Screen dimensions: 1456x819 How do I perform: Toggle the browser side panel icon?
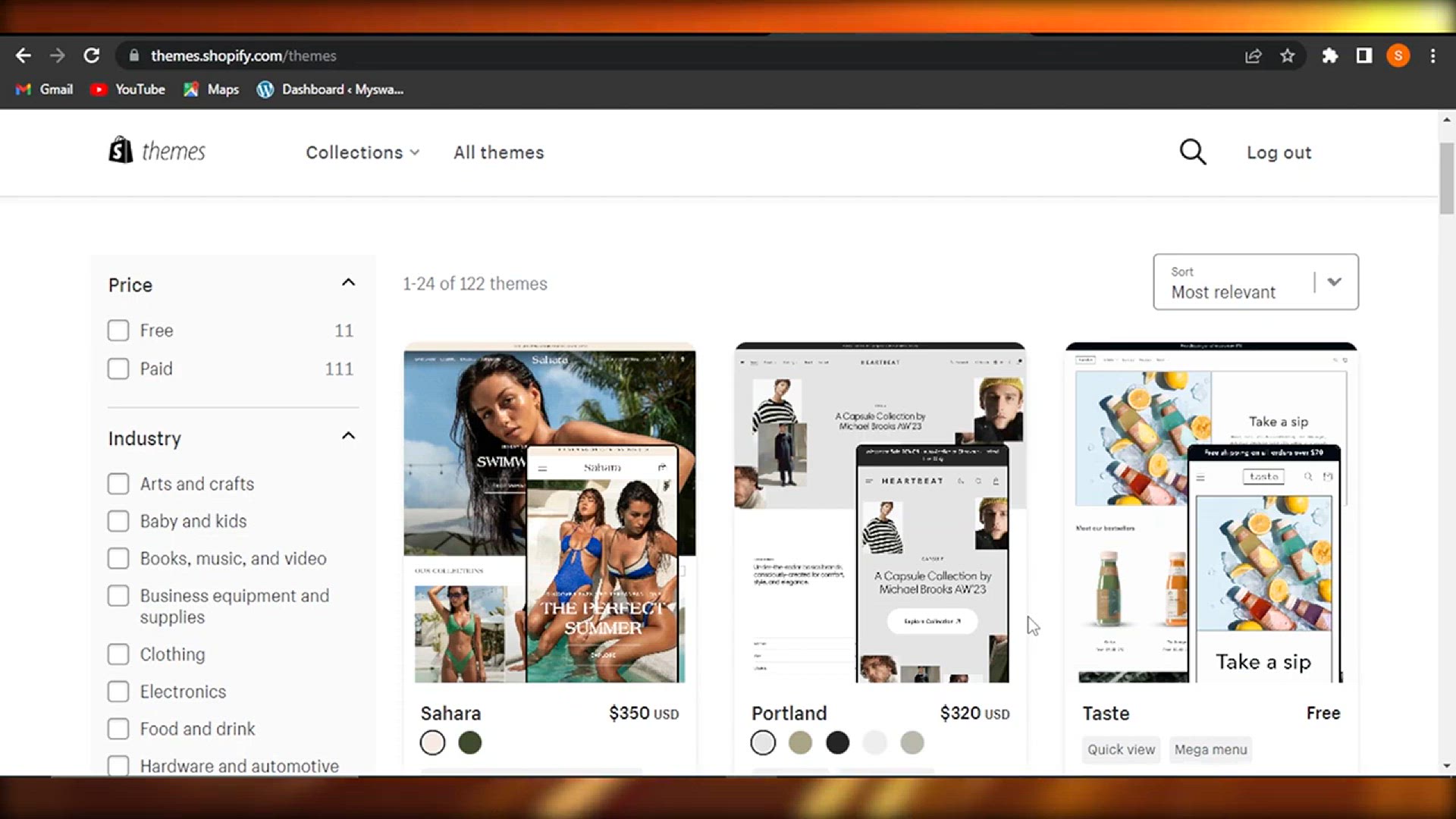(x=1363, y=55)
